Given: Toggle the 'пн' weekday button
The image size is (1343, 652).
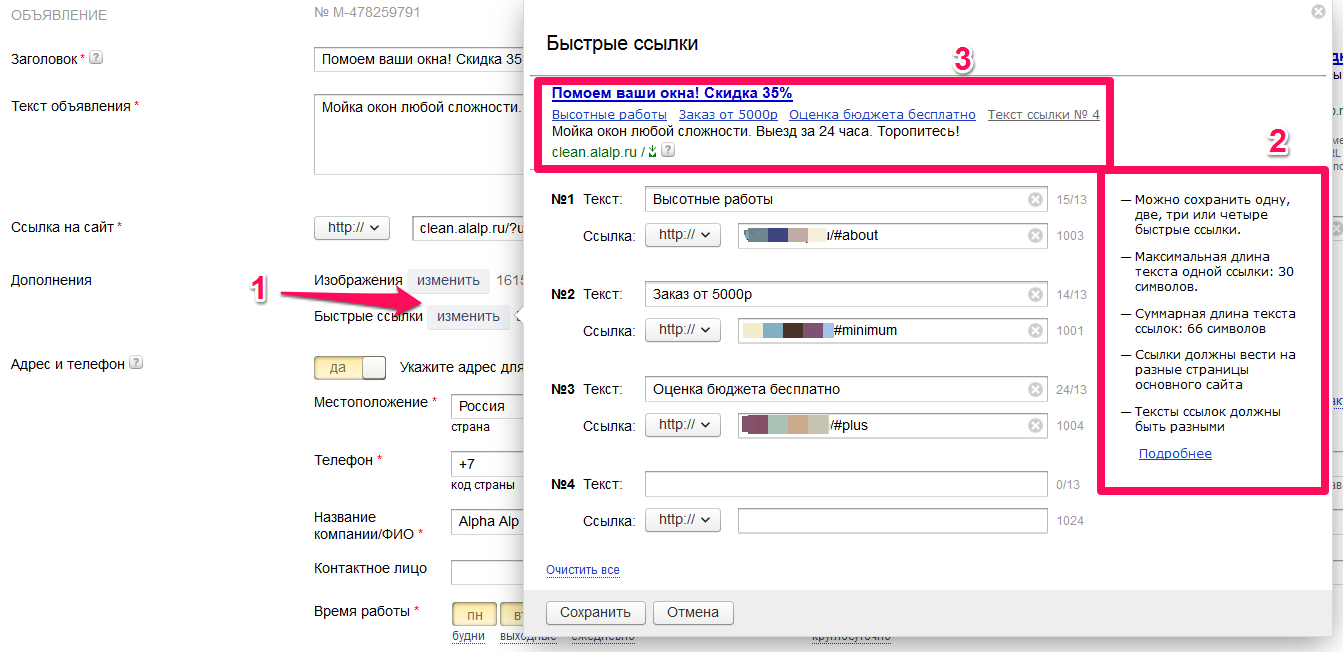Looking at the screenshot, I should (475, 613).
